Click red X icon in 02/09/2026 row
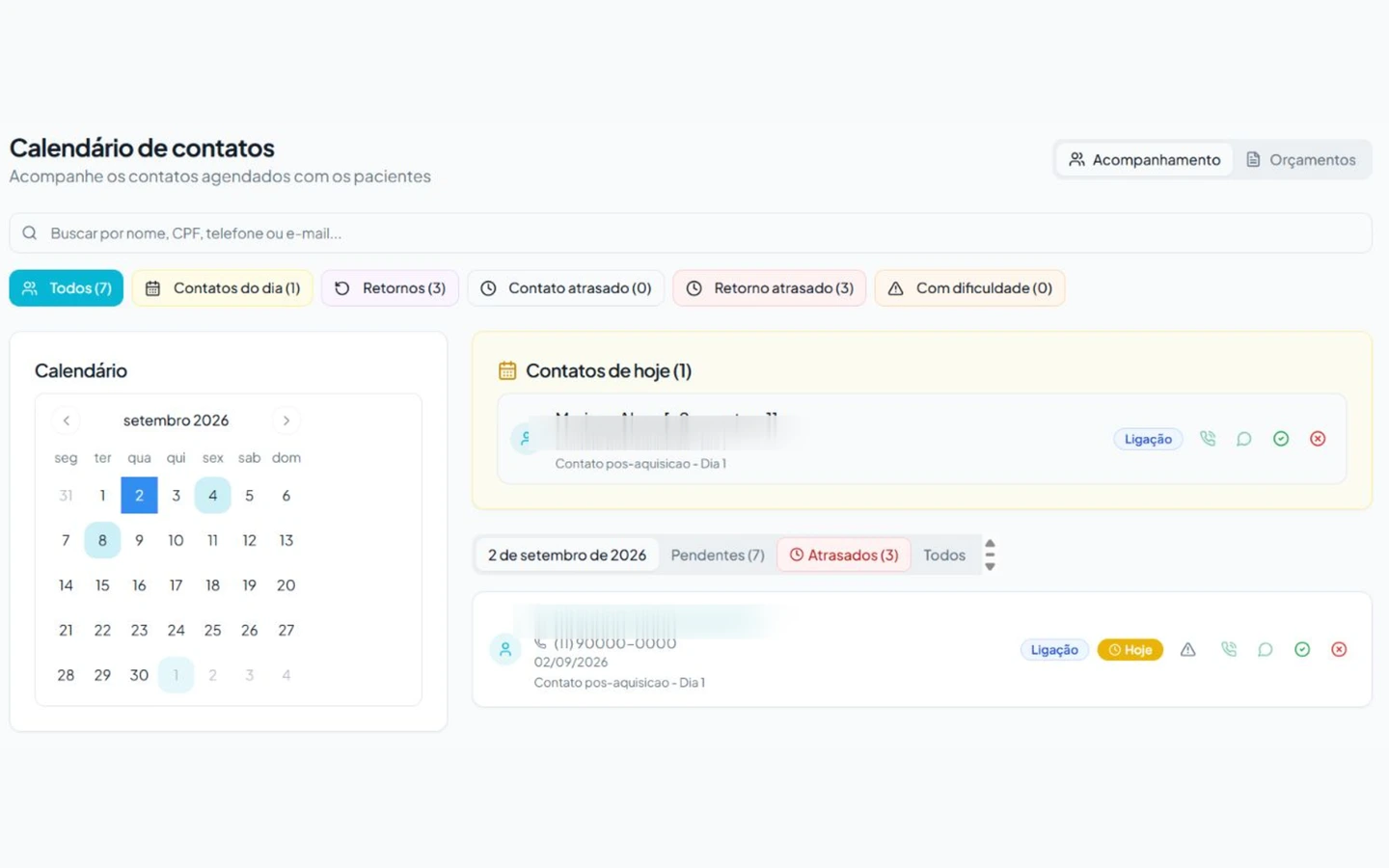Screen dimensions: 1389x868 [1339, 650]
